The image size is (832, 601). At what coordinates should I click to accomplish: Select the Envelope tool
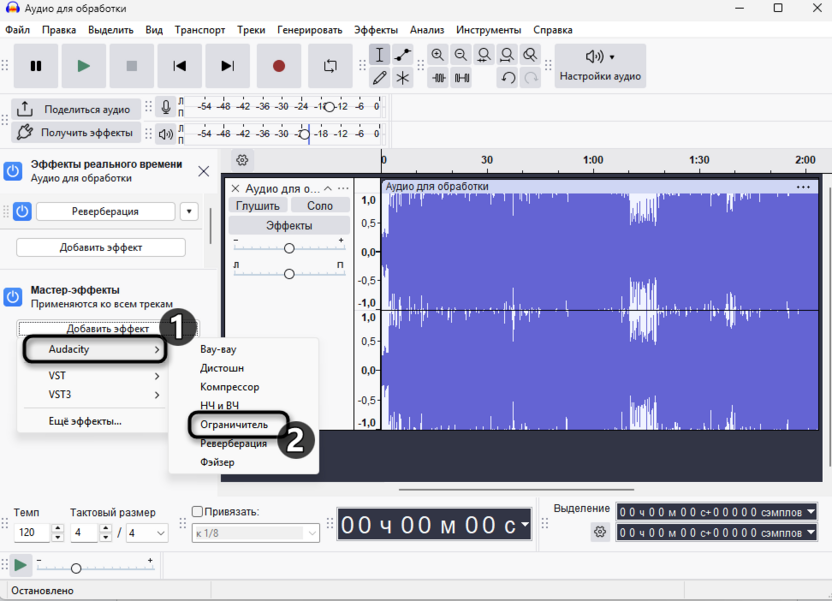[x=403, y=55]
